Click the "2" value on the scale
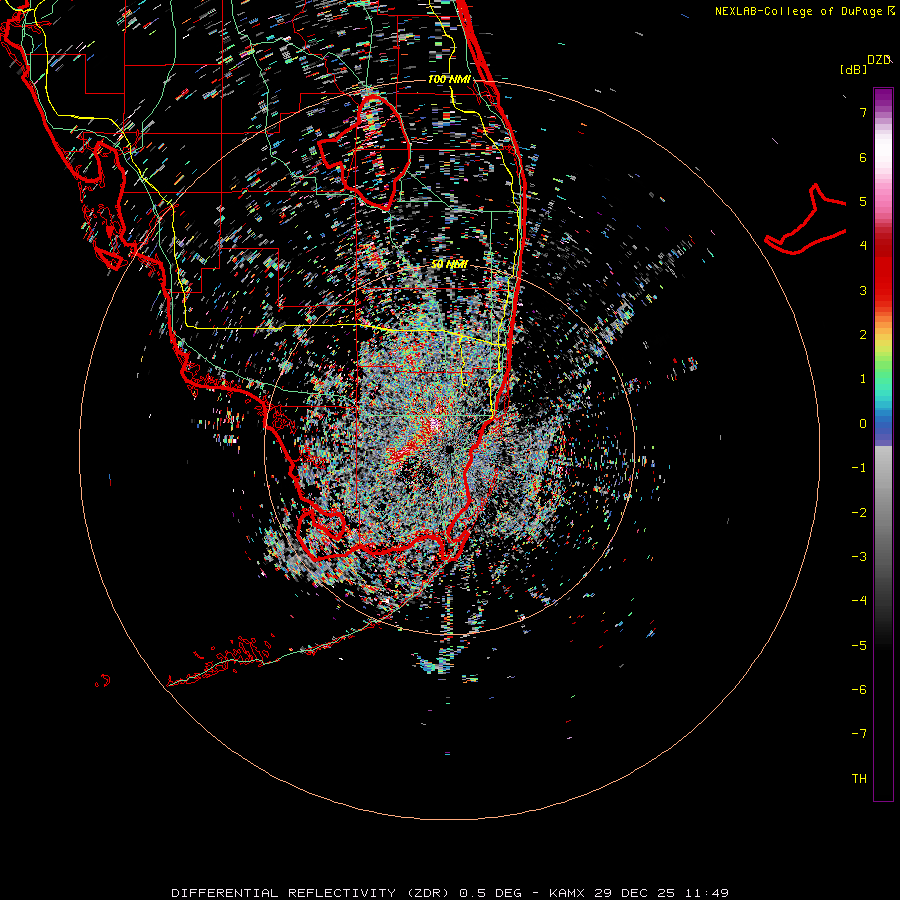The width and height of the screenshot is (900, 900). click(863, 335)
